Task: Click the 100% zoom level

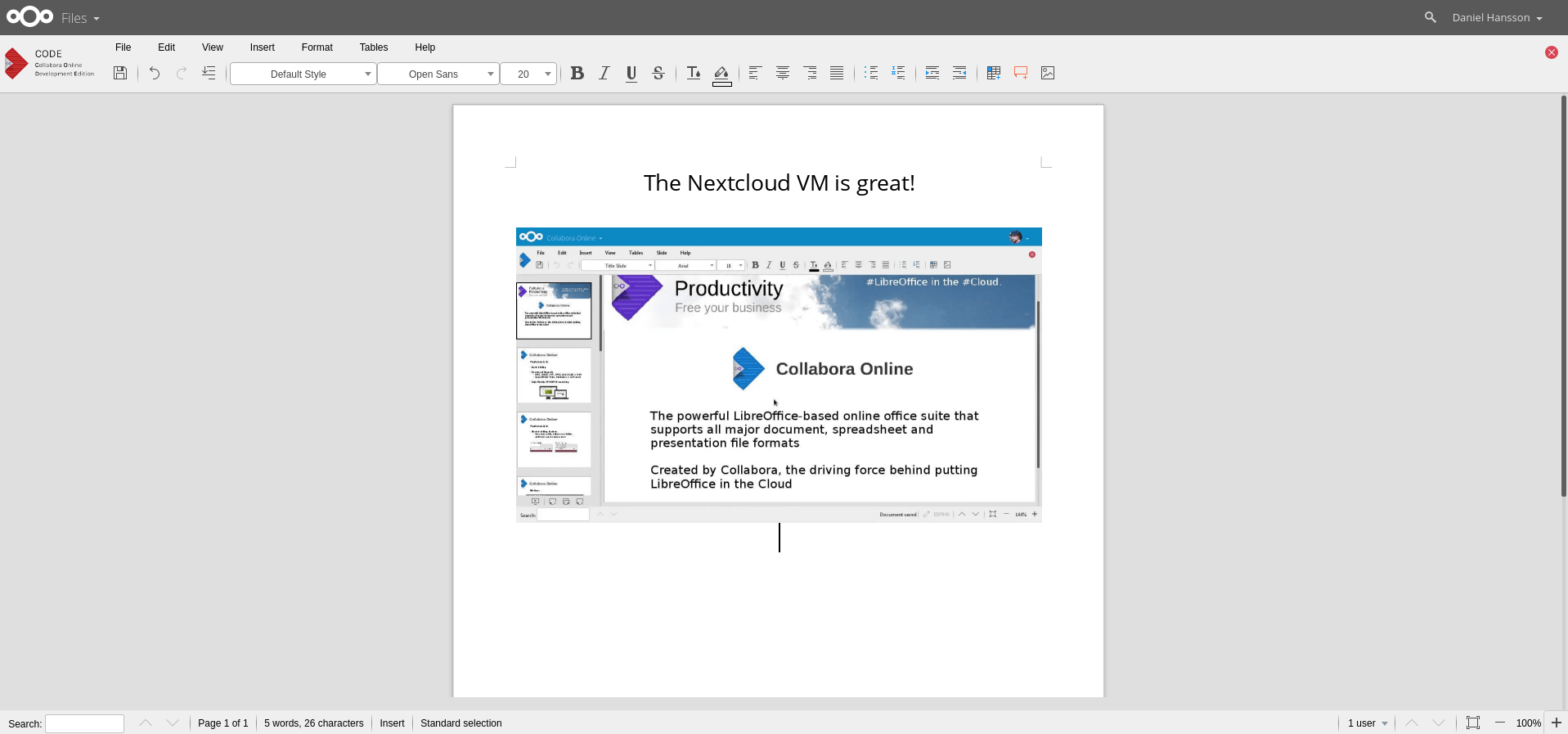Action: point(1528,723)
